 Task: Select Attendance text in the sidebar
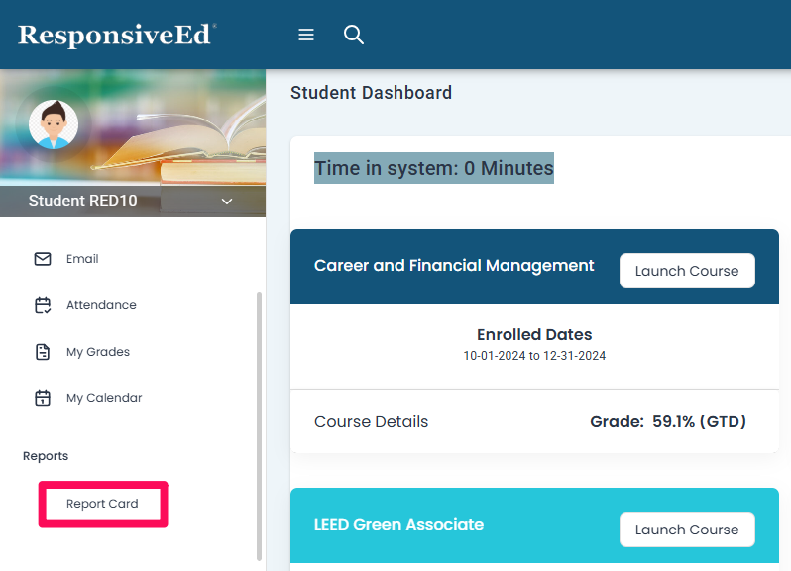point(101,305)
